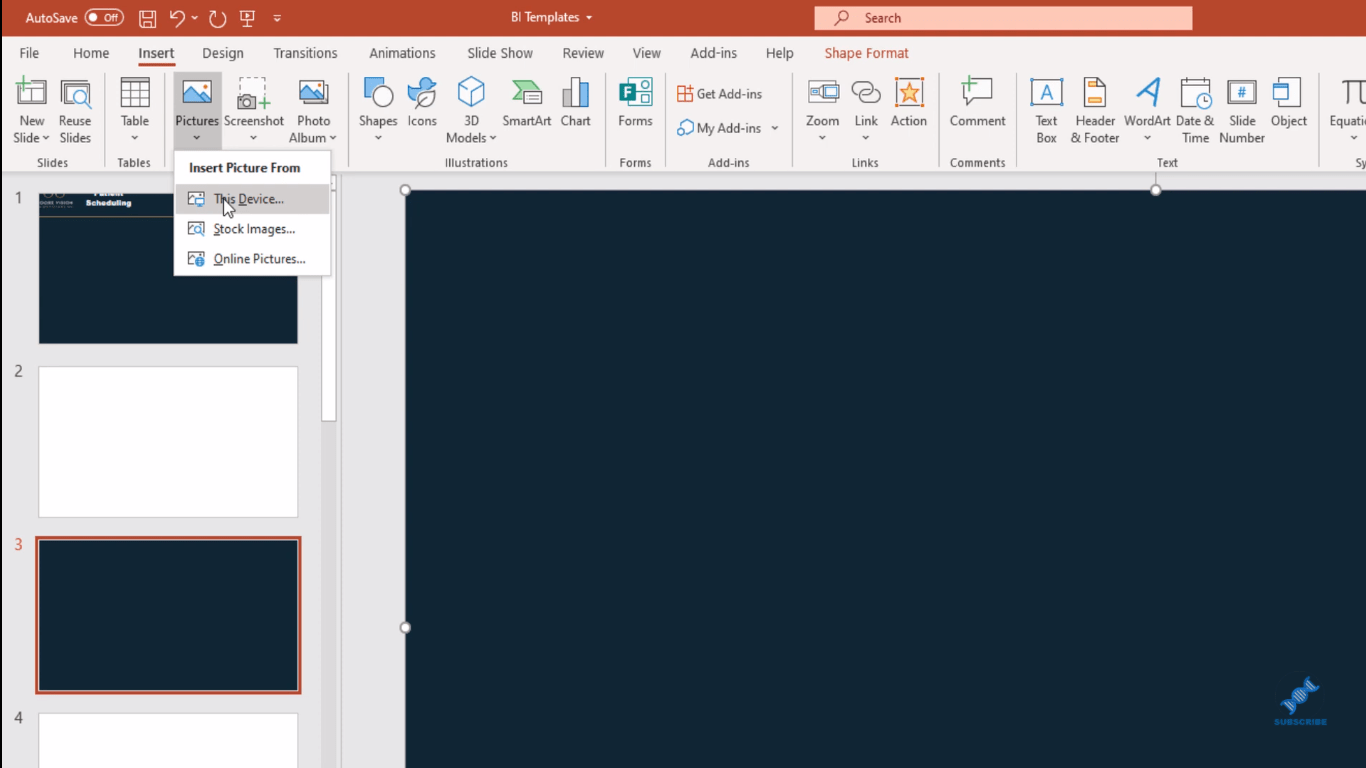The width and height of the screenshot is (1366, 768).
Task: Select slide 3 thumbnail
Action: pyautogui.click(x=168, y=615)
